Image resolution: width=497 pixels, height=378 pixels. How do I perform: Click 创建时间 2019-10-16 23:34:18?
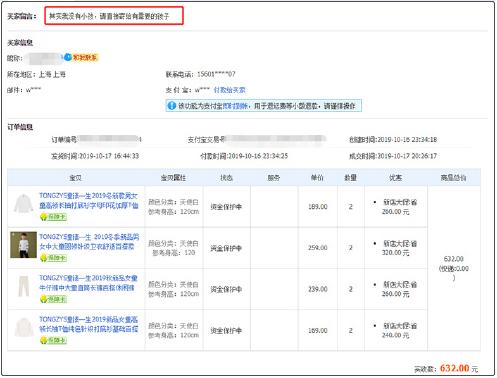click(393, 140)
